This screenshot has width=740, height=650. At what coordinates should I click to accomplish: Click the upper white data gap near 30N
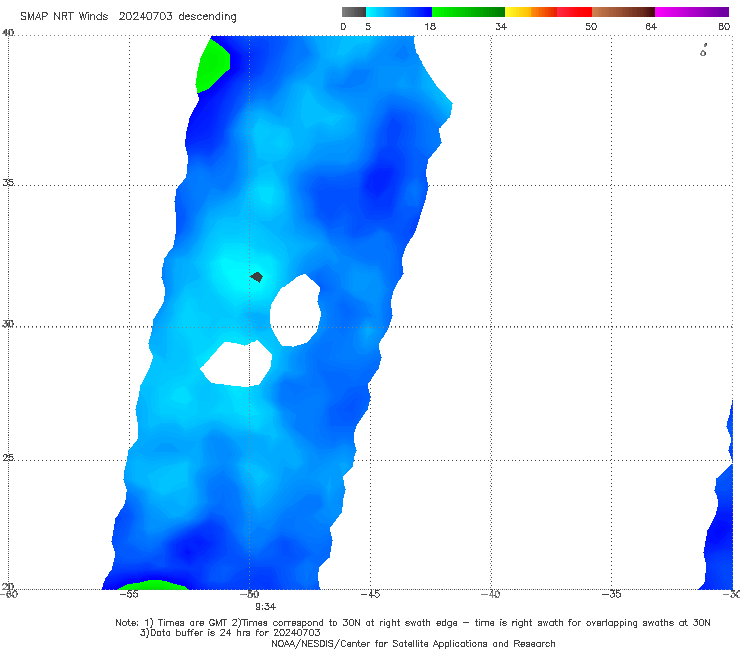pos(295,311)
